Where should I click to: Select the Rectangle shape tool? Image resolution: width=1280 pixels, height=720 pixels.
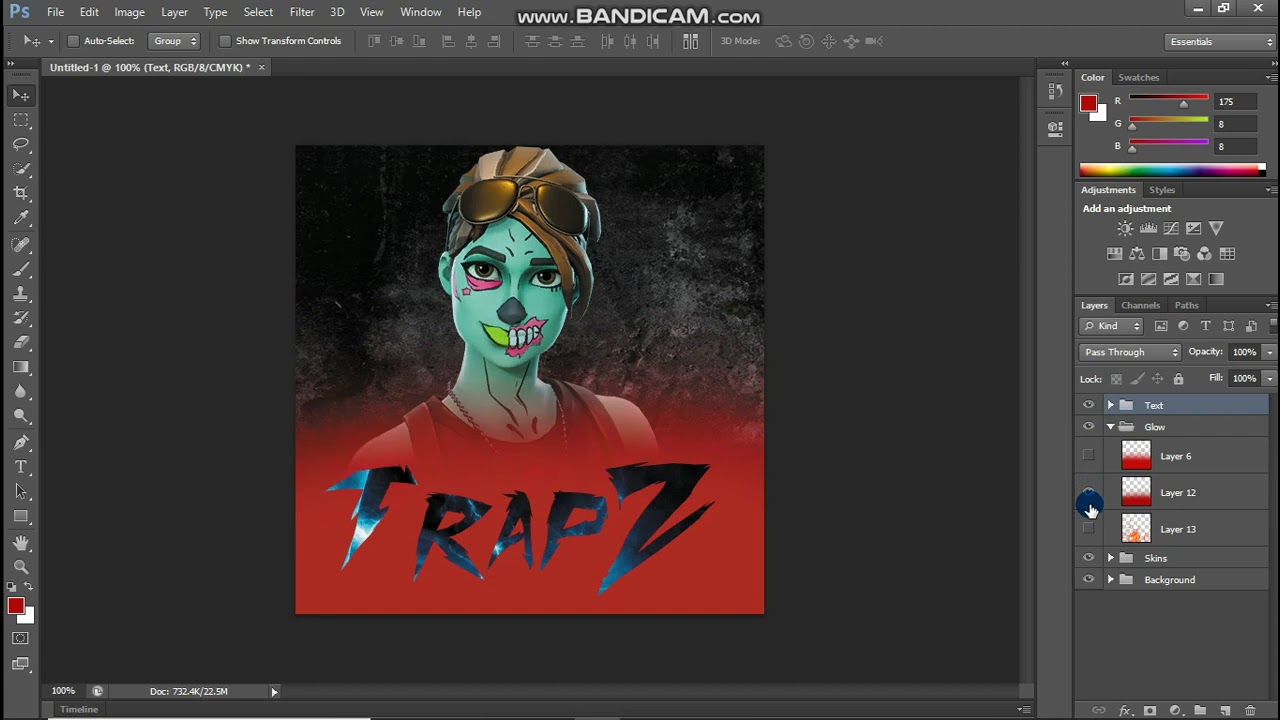point(21,516)
